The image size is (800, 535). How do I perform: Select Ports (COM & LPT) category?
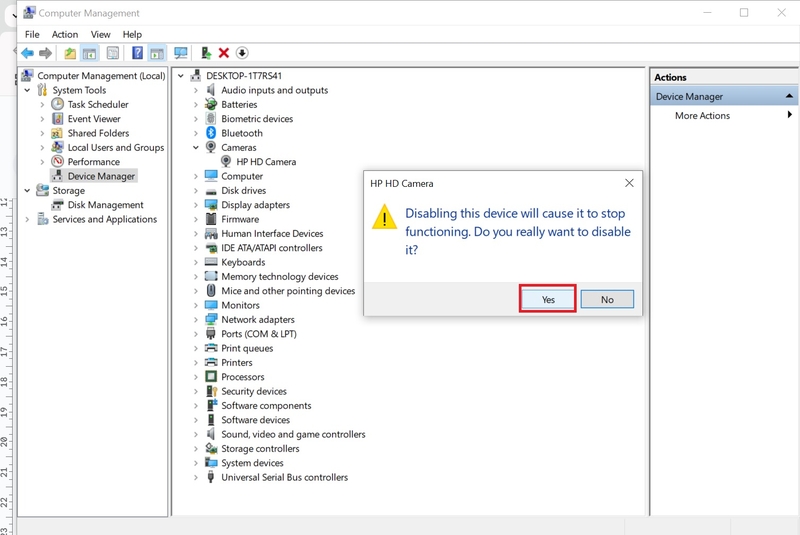point(259,334)
